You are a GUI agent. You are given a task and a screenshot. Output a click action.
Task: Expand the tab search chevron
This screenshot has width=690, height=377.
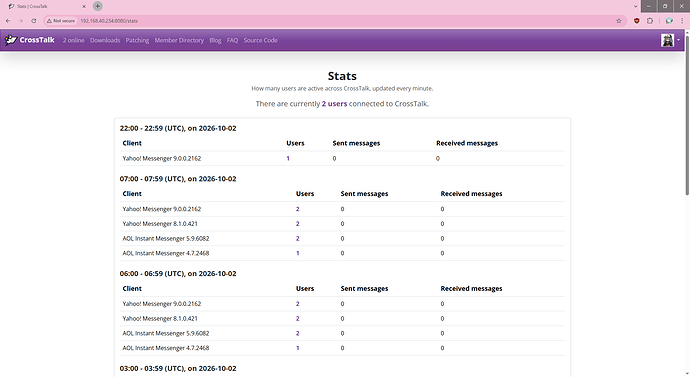635,6
